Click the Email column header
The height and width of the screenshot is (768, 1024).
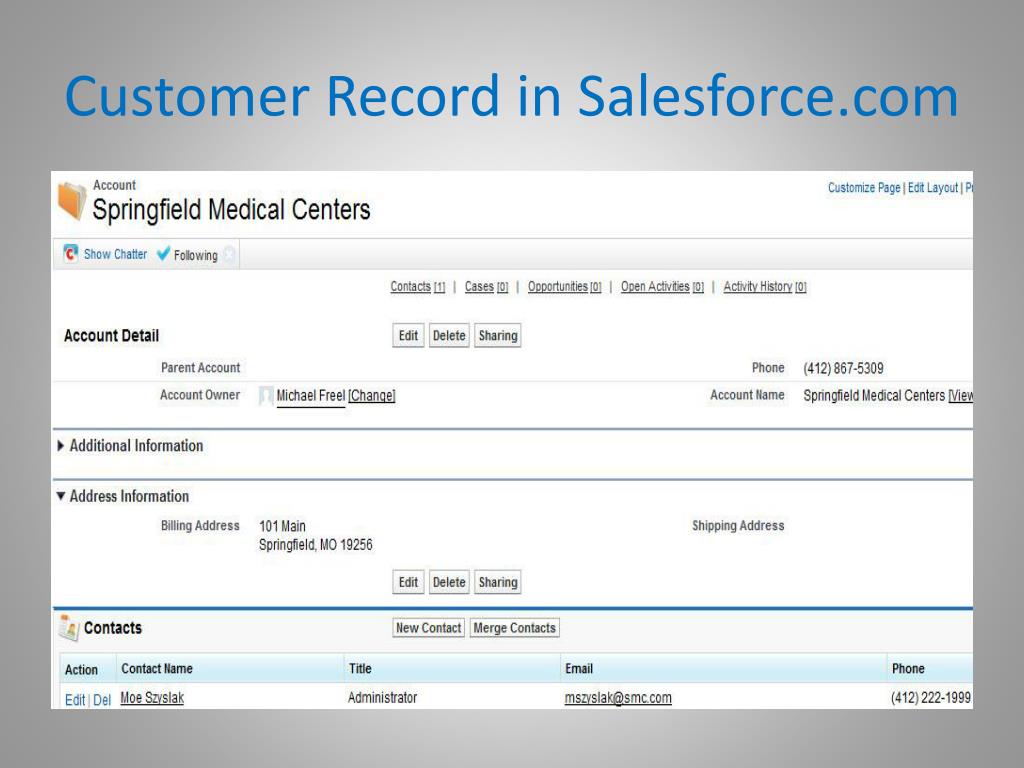579,669
